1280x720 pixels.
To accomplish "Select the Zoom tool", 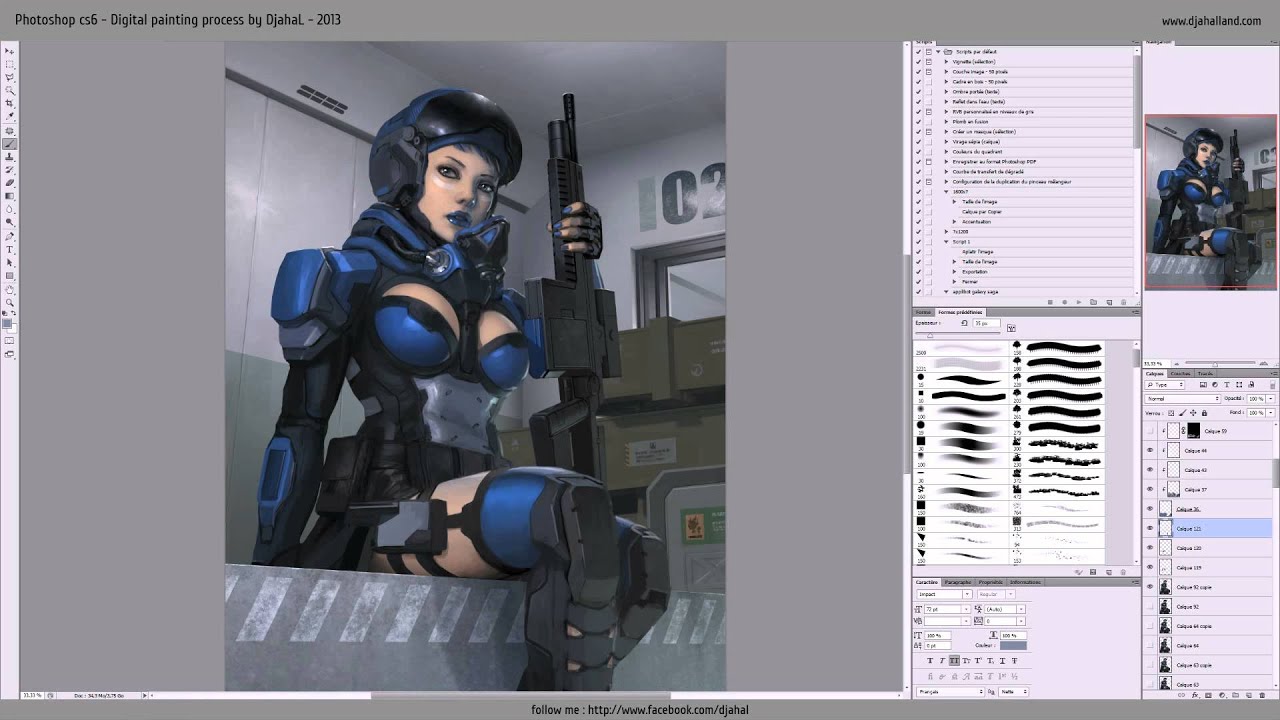I will click(x=9, y=302).
